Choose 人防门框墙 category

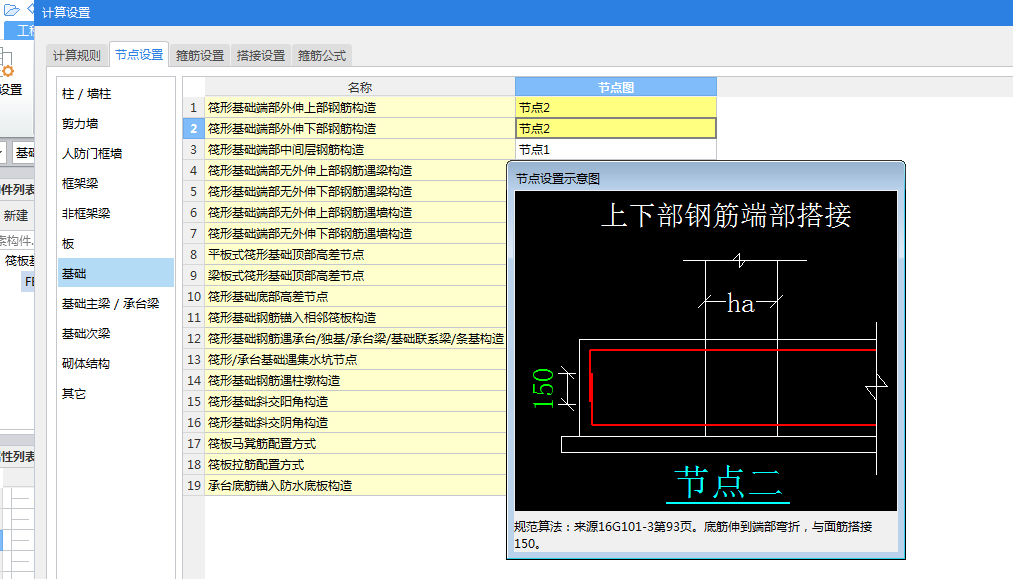116,153
